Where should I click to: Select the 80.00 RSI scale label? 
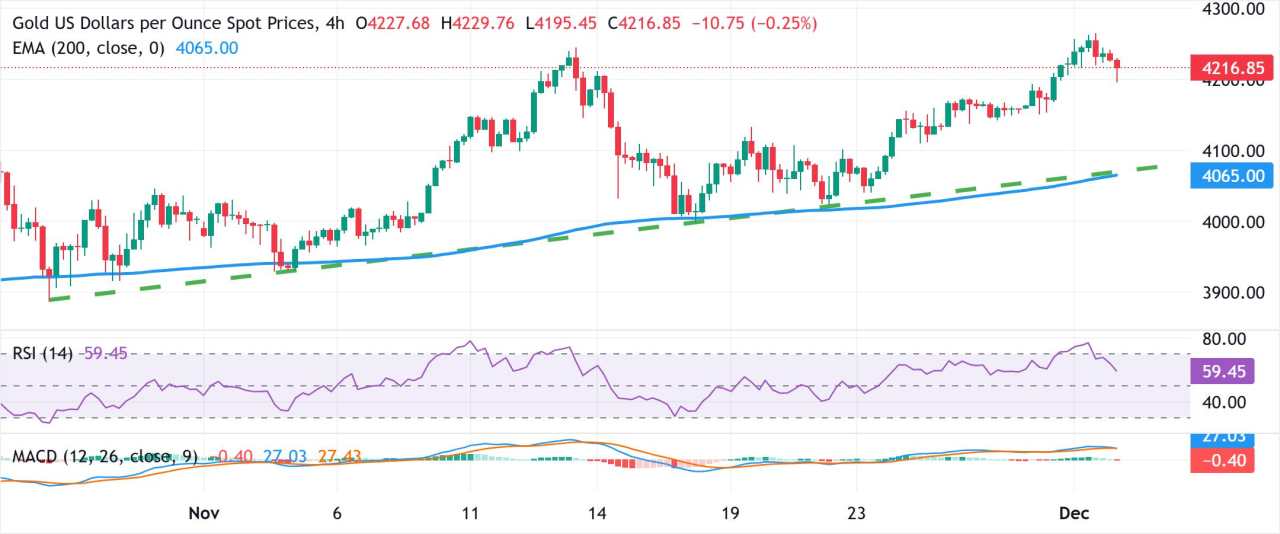pos(1222,338)
